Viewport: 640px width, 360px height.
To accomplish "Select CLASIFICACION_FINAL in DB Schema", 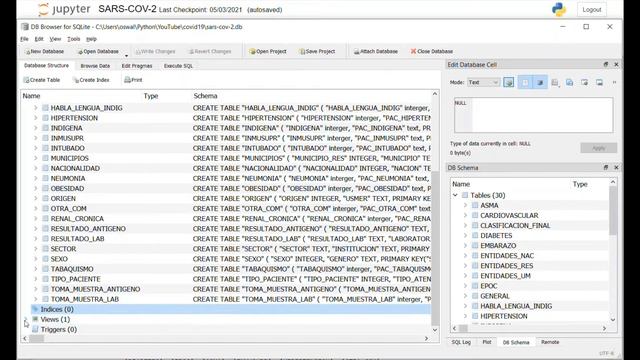I will click(515, 225).
